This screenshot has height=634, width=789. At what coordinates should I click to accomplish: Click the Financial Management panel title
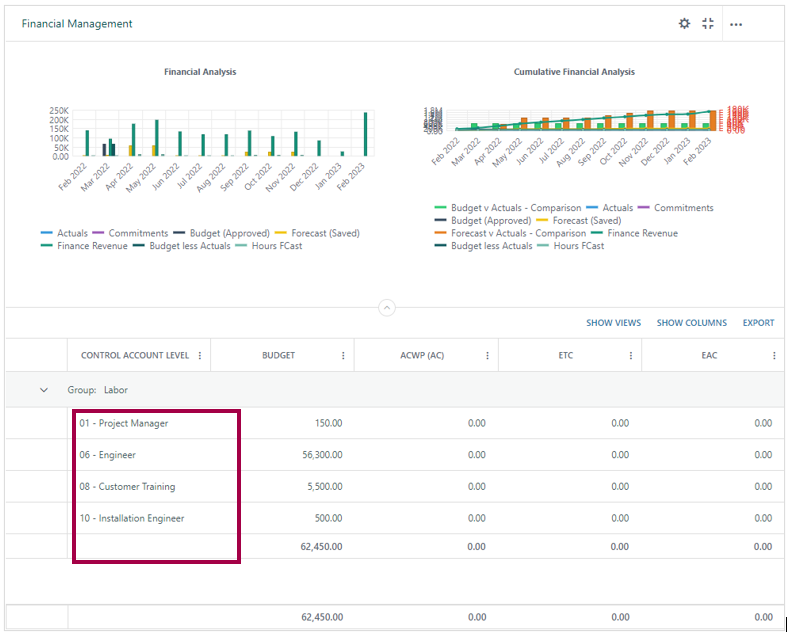(x=77, y=24)
